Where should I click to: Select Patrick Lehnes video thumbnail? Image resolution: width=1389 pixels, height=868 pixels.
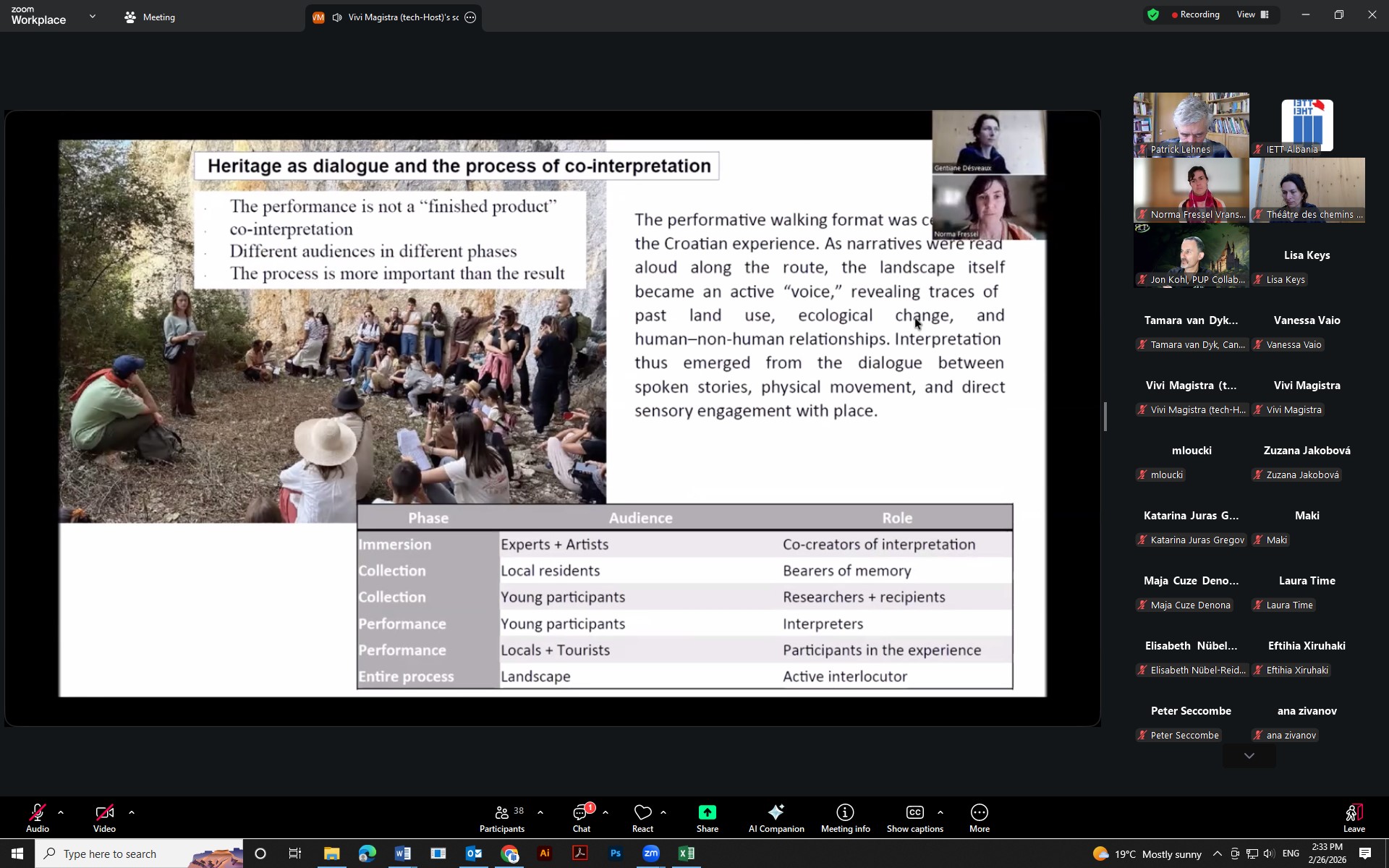click(x=1191, y=124)
